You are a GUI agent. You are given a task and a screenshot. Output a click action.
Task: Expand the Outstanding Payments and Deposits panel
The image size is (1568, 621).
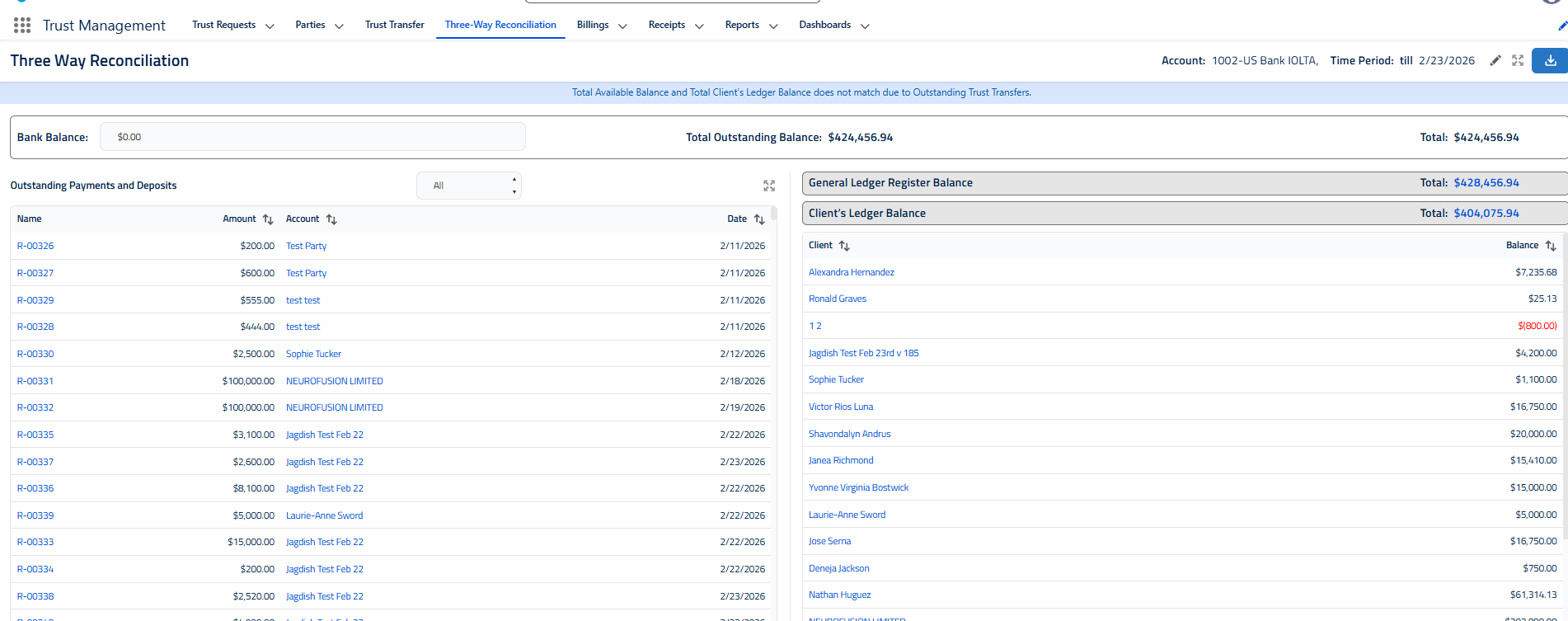click(769, 186)
